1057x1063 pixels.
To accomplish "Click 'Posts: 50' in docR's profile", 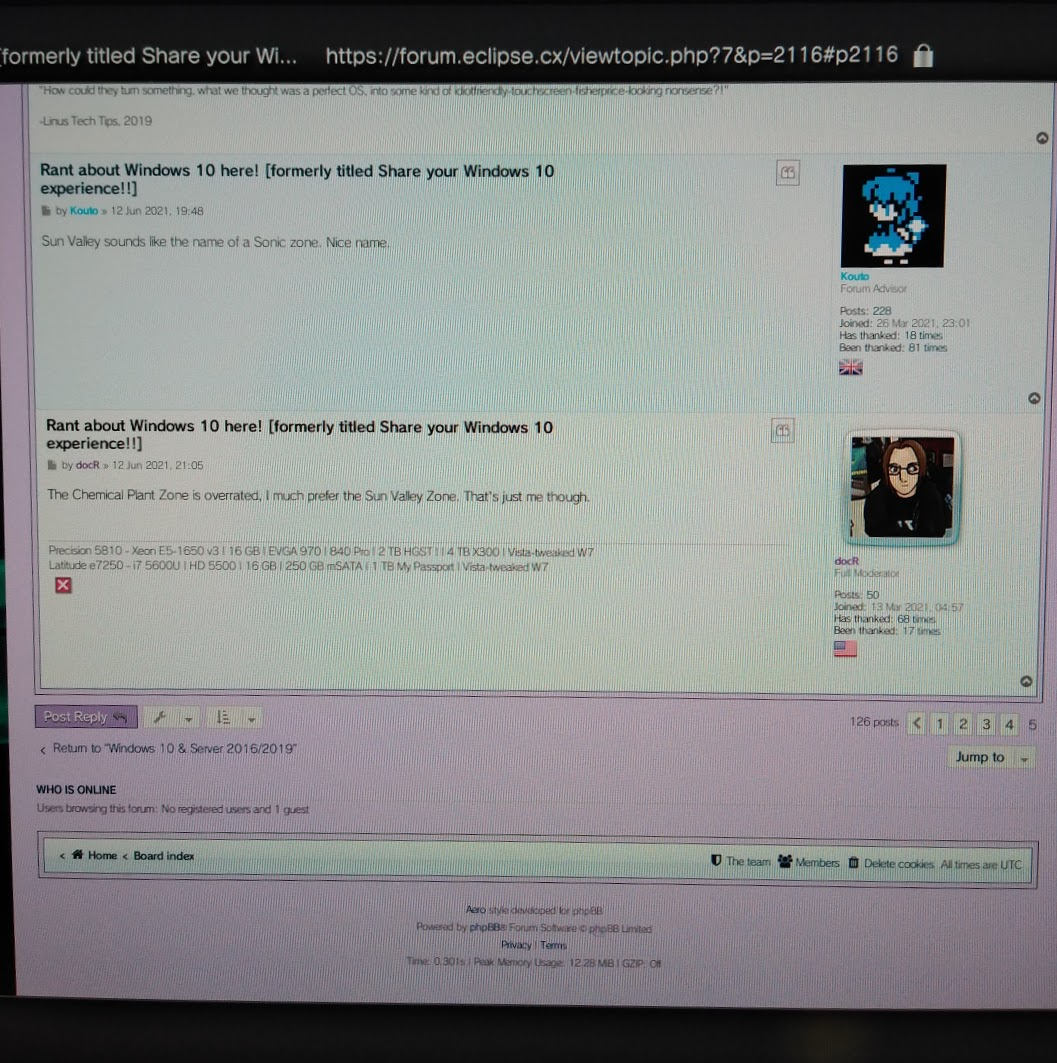I will coord(856,595).
